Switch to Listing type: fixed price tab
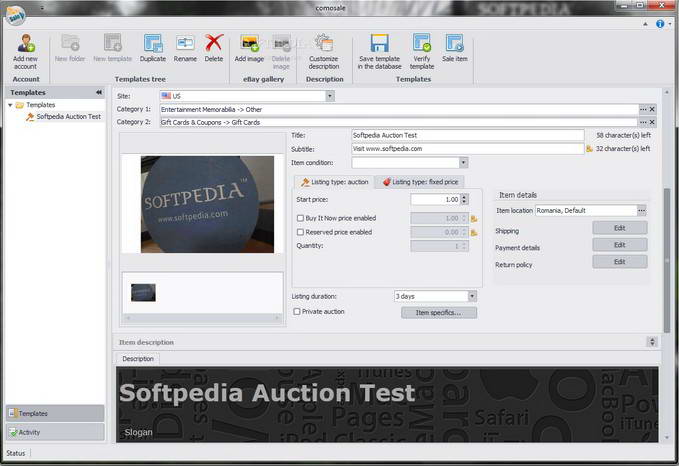The width and height of the screenshot is (679, 466). tap(421, 182)
